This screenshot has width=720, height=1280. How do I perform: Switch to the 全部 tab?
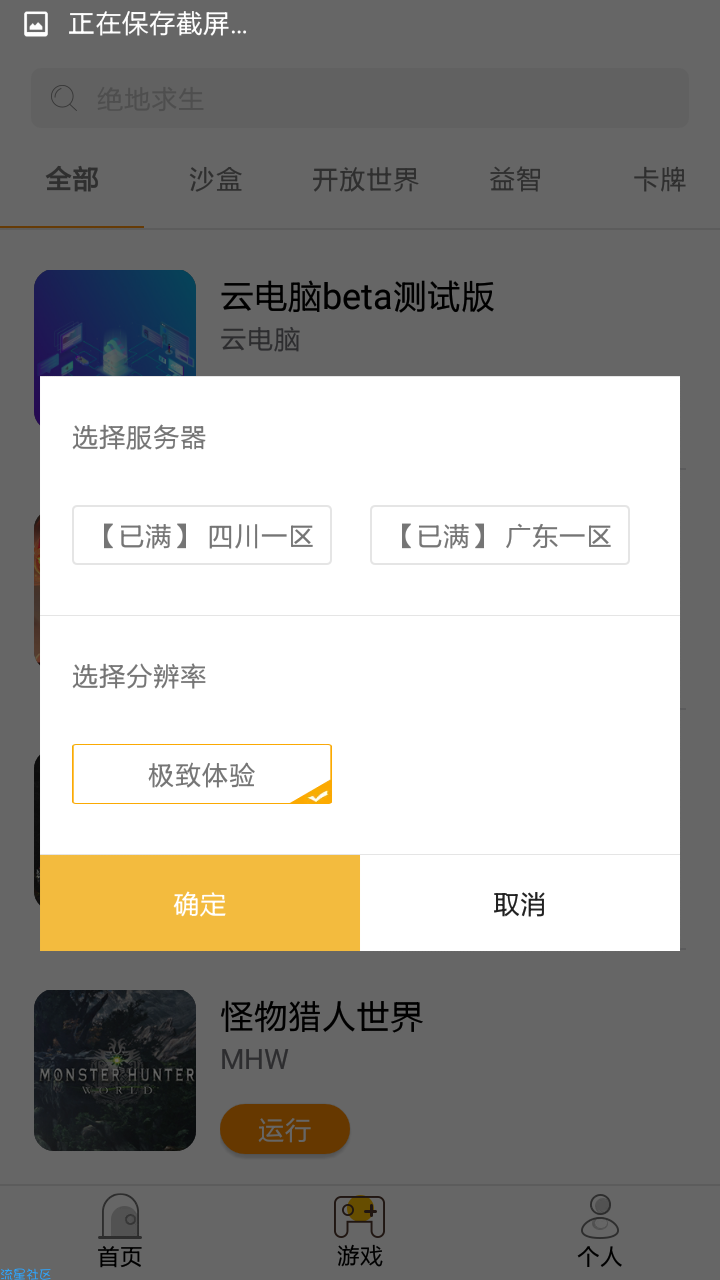pyautogui.click(x=72, y=180)
